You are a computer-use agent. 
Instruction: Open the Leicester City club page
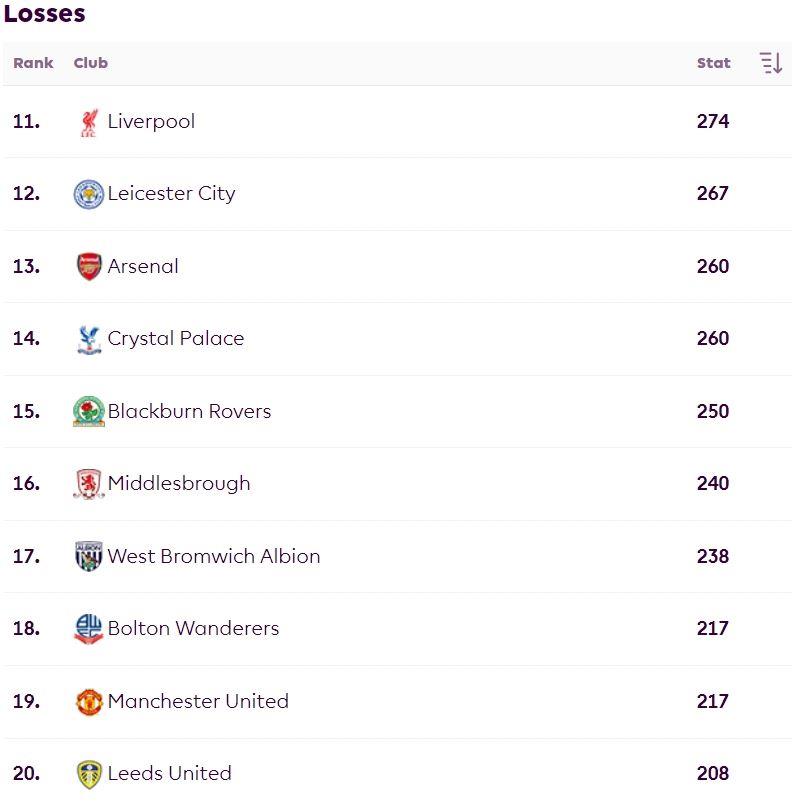pos(171,193)
